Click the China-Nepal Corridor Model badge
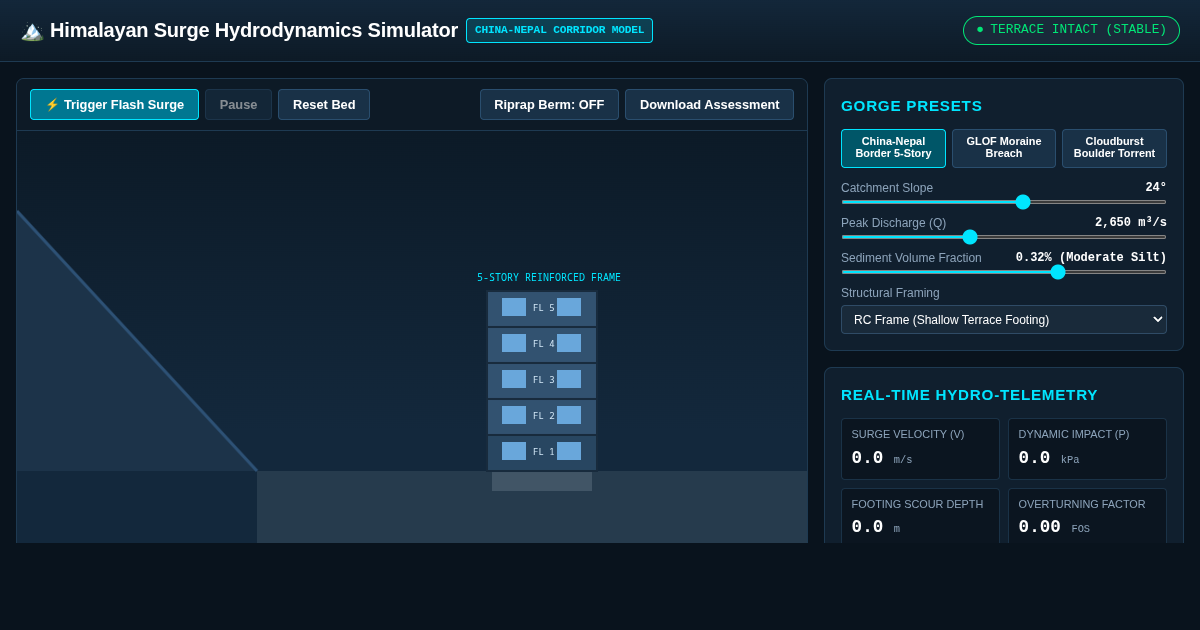Image resolution: width=1200 pixels, height=630 pixels. 559,30
